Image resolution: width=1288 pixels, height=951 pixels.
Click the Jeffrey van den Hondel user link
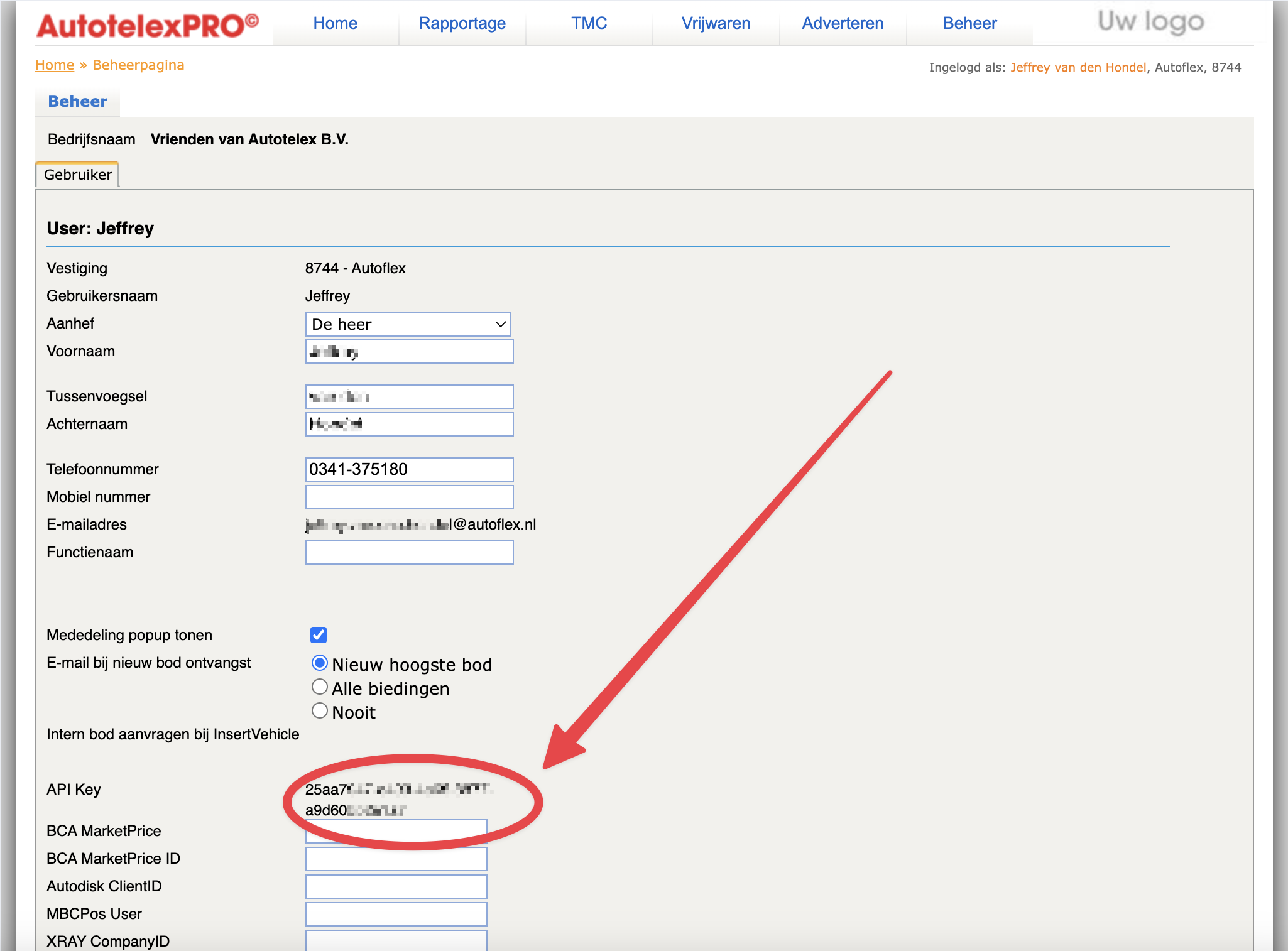pos(1078,67)
